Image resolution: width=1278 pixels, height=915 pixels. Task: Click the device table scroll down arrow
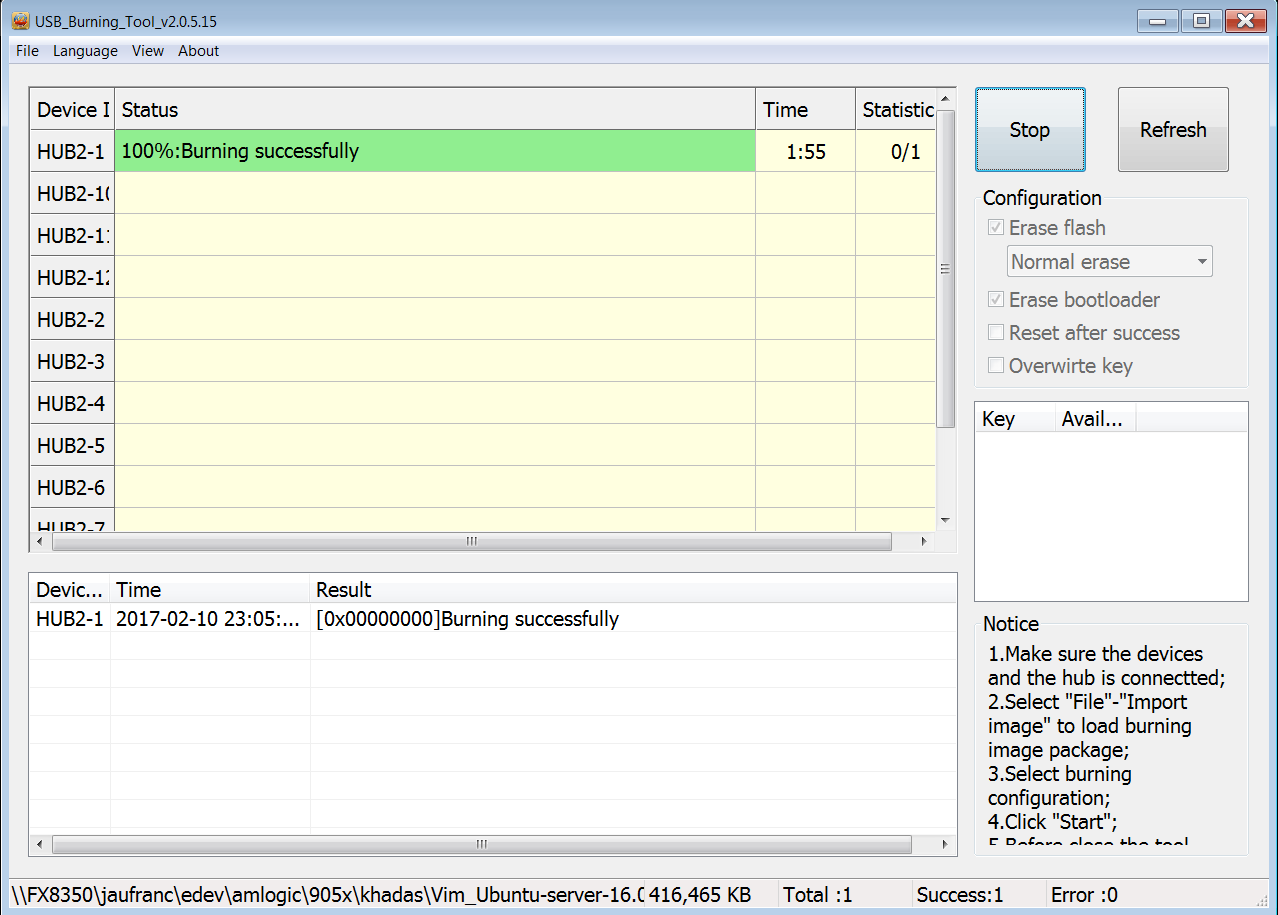[x=945, y=520]
